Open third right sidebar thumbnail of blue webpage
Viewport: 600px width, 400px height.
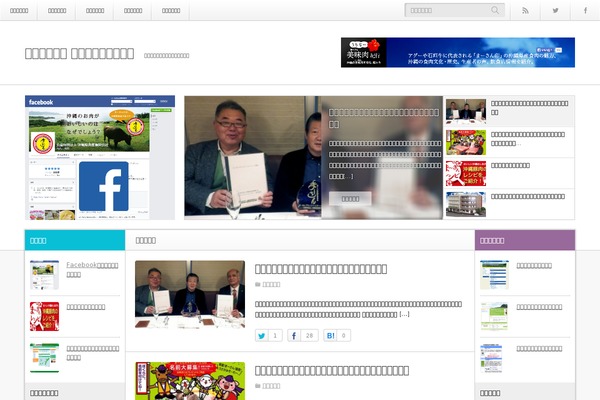click(492, 358)
